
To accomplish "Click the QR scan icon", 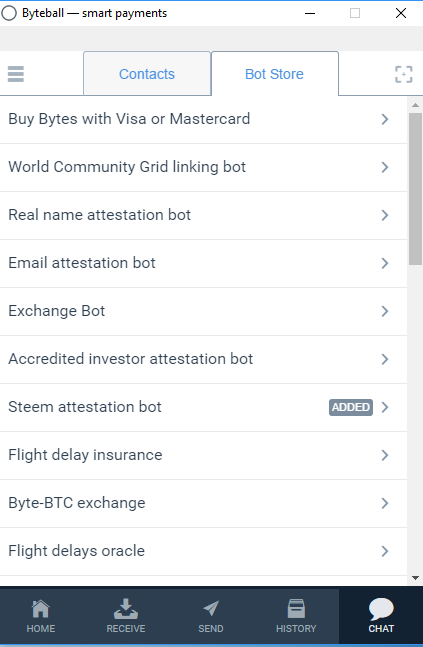I will [403, 74].
